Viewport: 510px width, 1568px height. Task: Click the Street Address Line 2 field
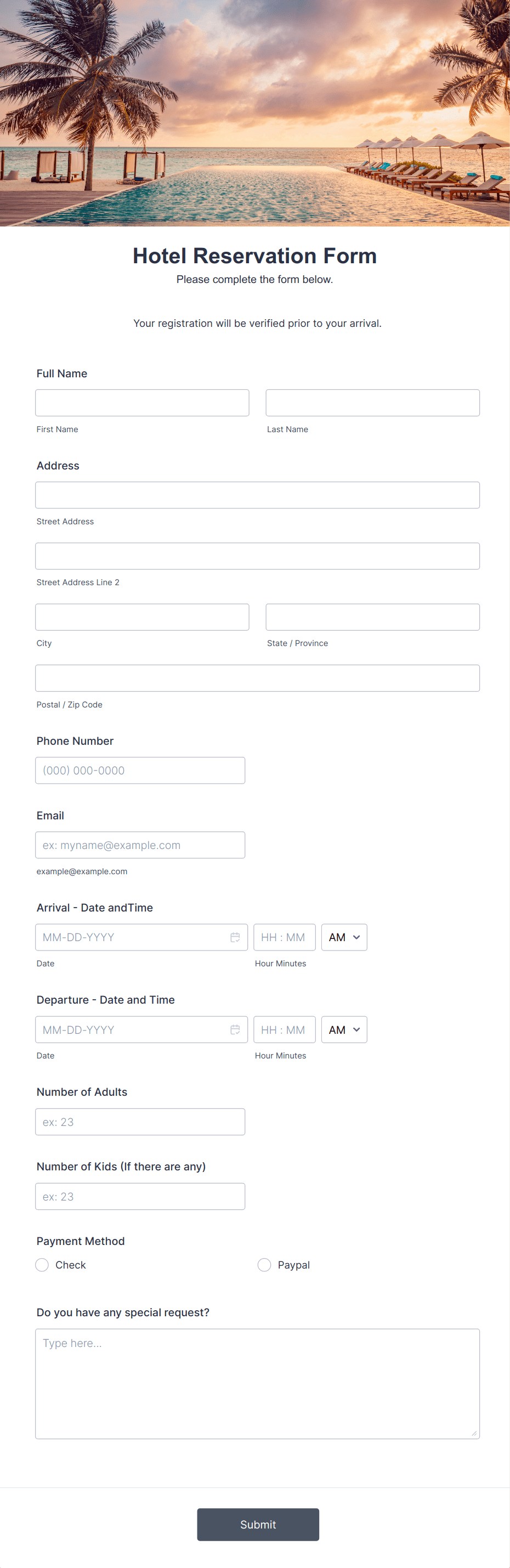257,556
